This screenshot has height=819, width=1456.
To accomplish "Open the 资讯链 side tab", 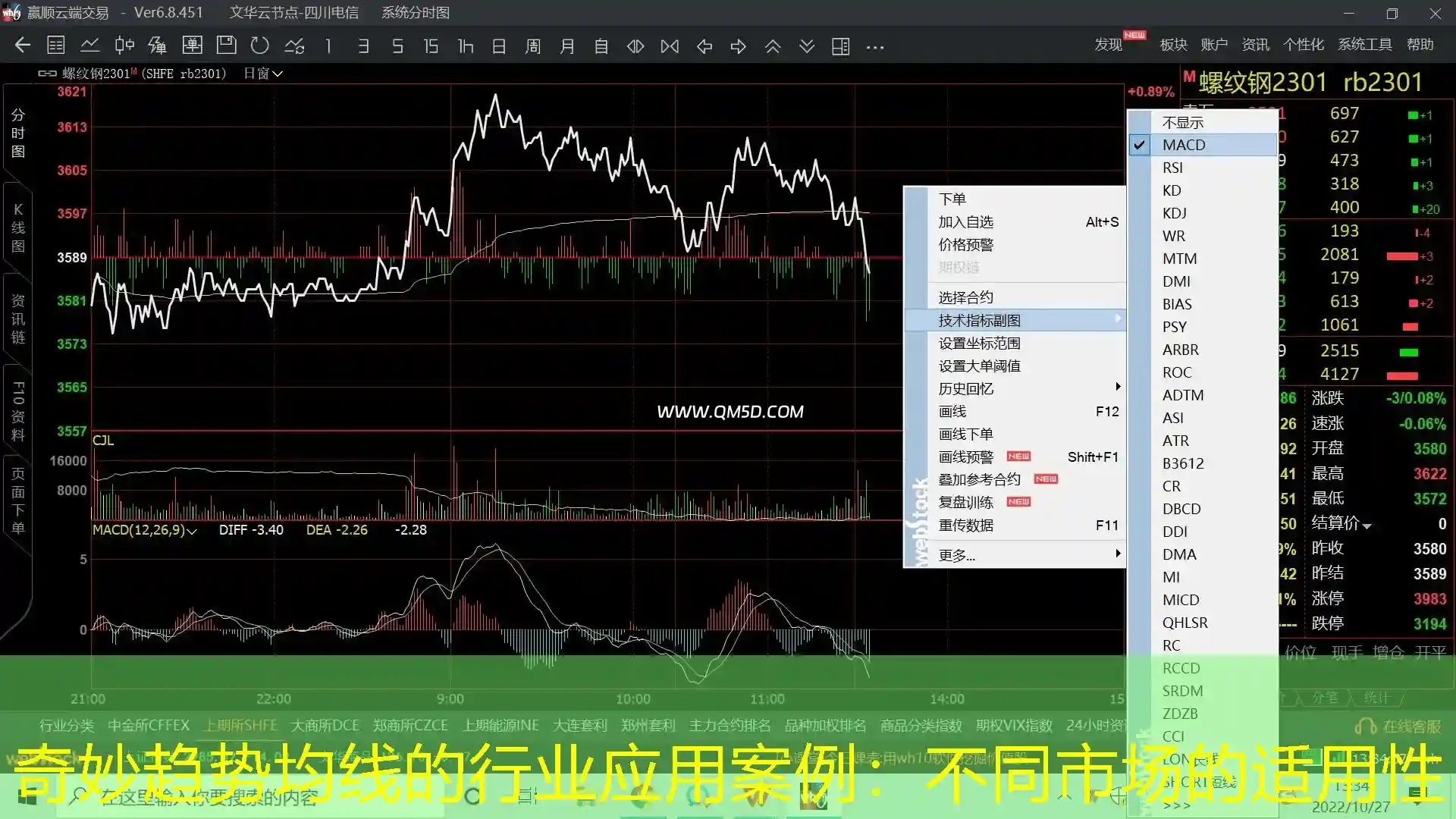I will 18,319.
